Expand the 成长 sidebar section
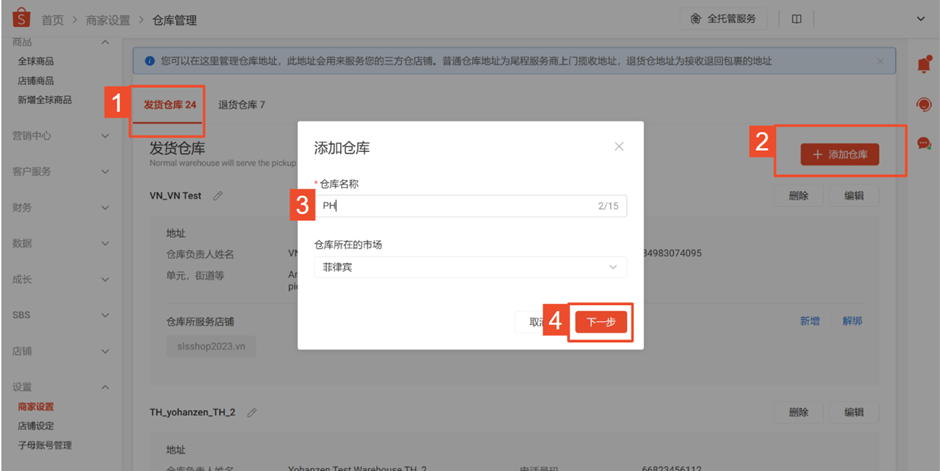This screenshot has height=471, width=940. point(106,280)
